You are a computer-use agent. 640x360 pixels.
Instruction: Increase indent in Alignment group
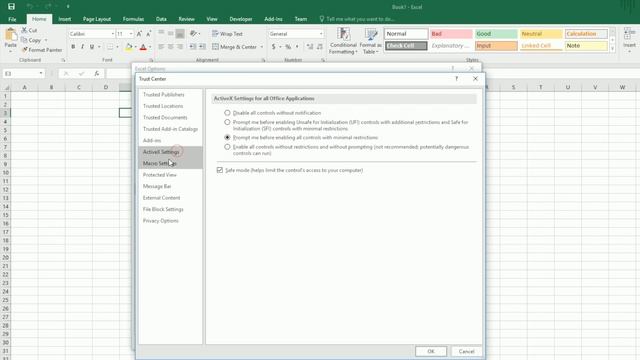pyautogui.click(x=202, y=47)
